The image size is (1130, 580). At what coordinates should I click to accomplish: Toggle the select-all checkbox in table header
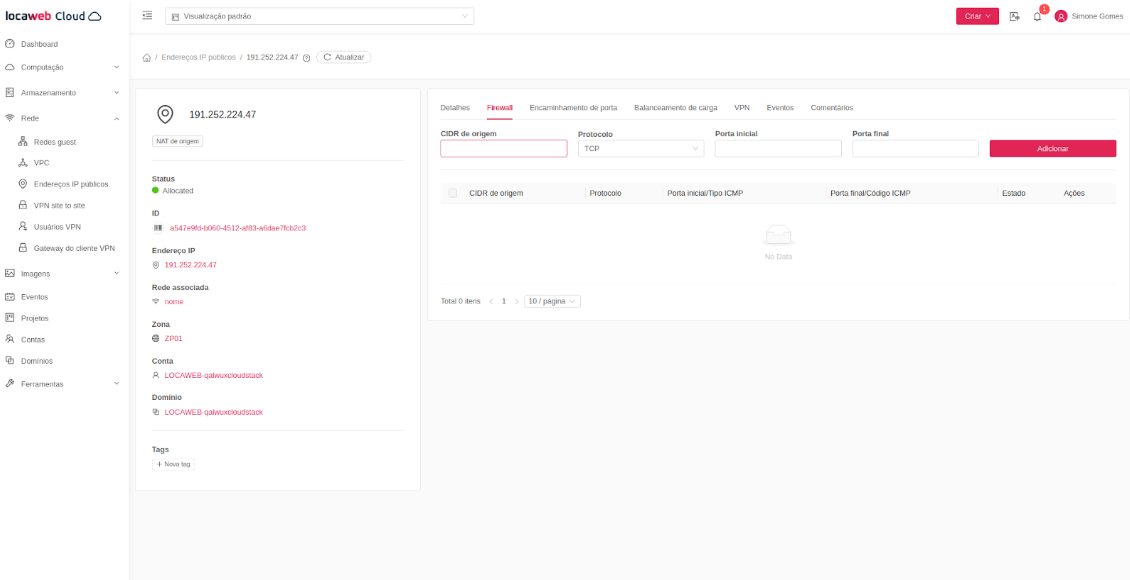tap(453, 193)
